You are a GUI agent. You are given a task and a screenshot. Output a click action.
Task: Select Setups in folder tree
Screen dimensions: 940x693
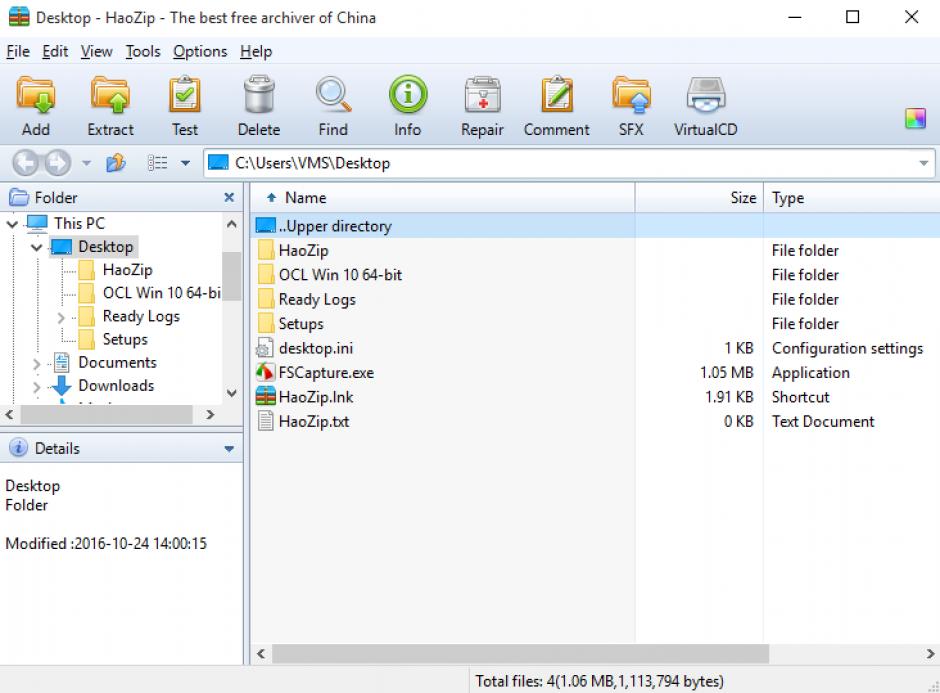click(125, 339)
